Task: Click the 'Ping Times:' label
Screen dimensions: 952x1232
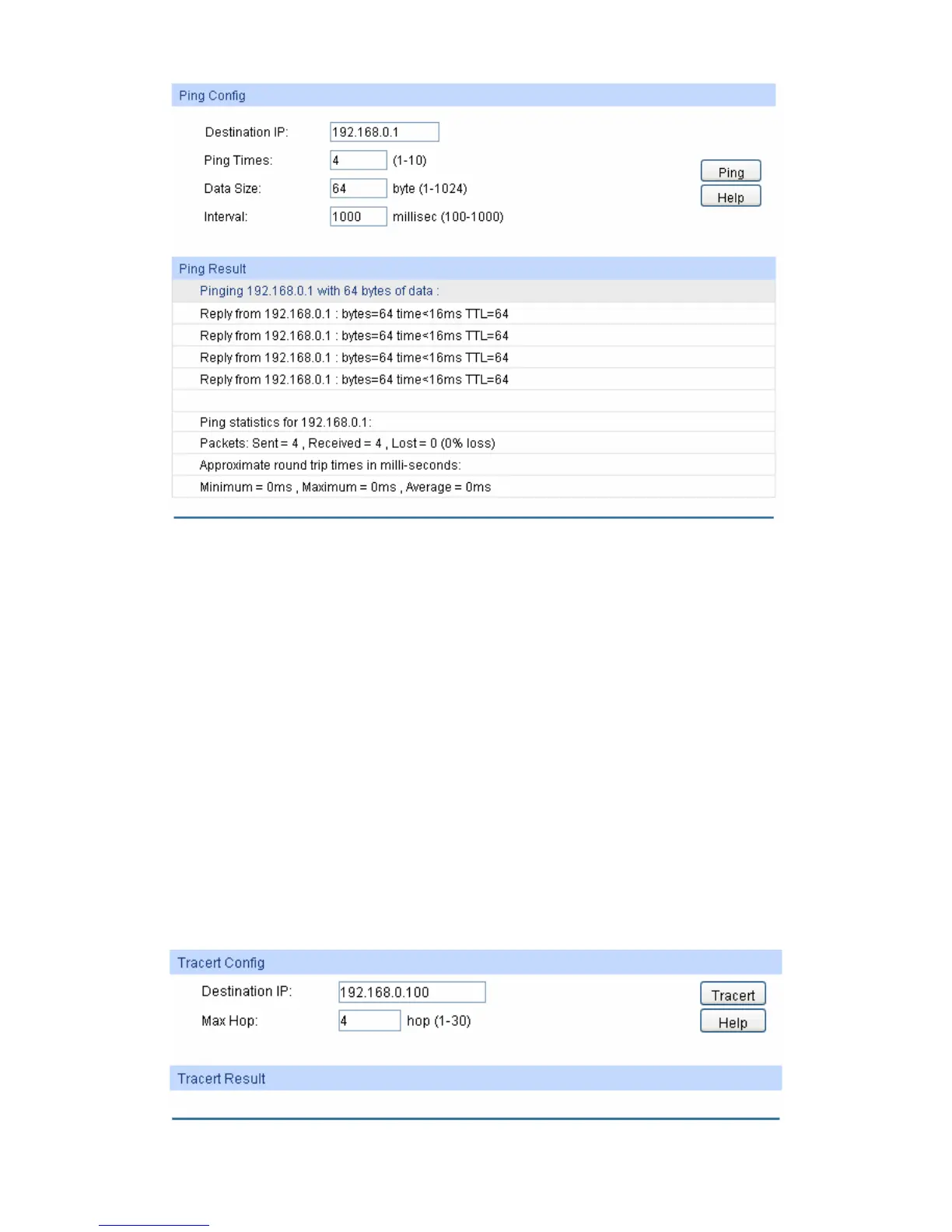Action: [x=238, y=160]
